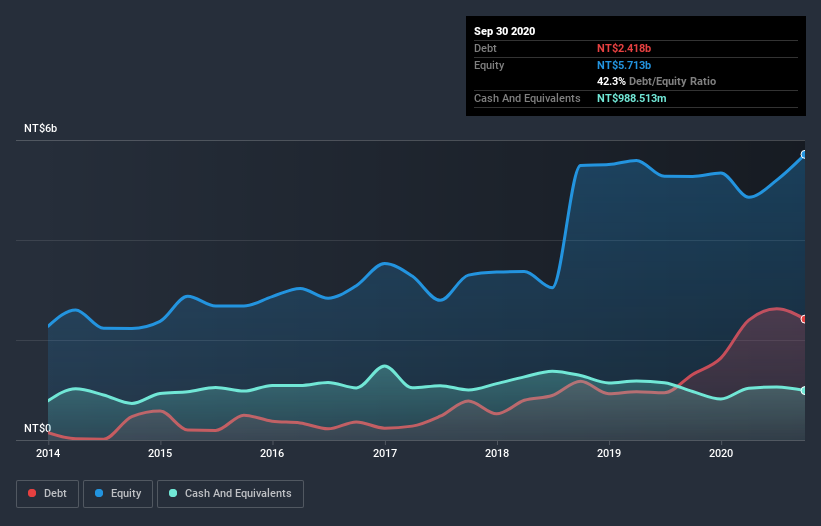Select the 2019 x-axis label
The width and height of the screenshot is (821, 526).
[x=609, y=453]
